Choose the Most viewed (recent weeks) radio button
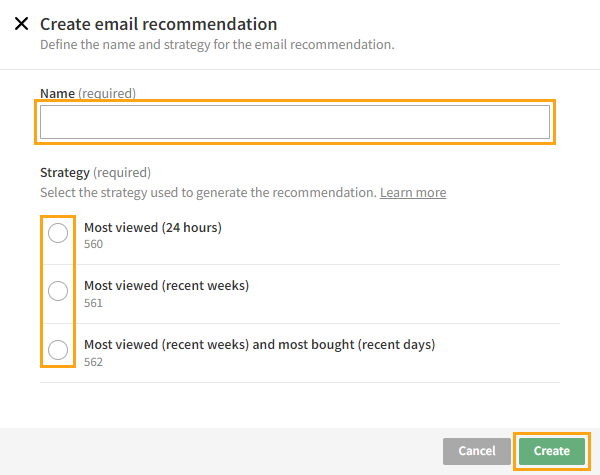The width and height of the screenshot is (600, 475). pyautogui.click(x=58, y=291)
